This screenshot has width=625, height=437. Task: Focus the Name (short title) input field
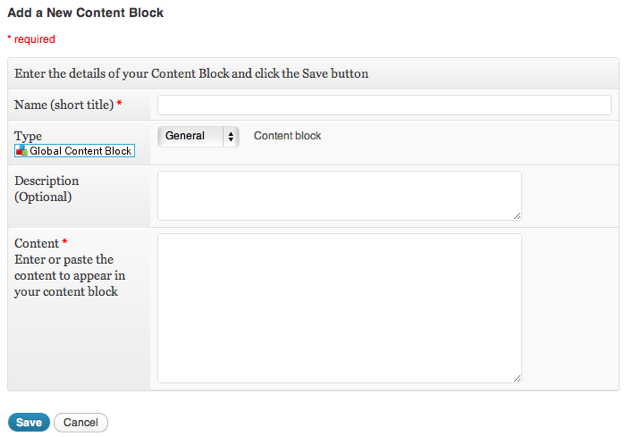point(384,105)
